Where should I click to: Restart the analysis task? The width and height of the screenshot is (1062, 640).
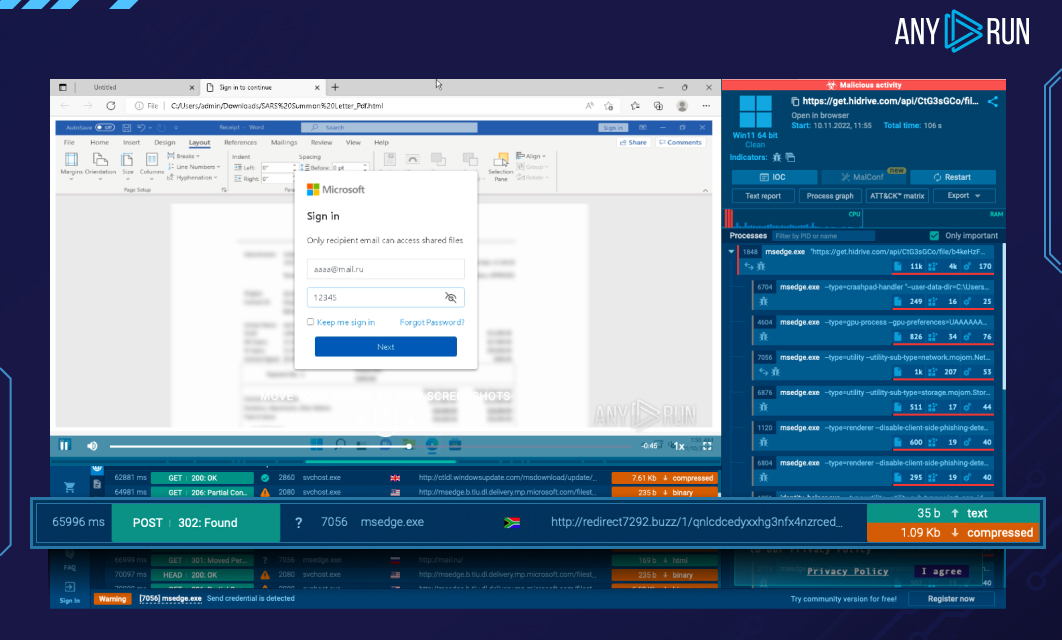[952, 177]
